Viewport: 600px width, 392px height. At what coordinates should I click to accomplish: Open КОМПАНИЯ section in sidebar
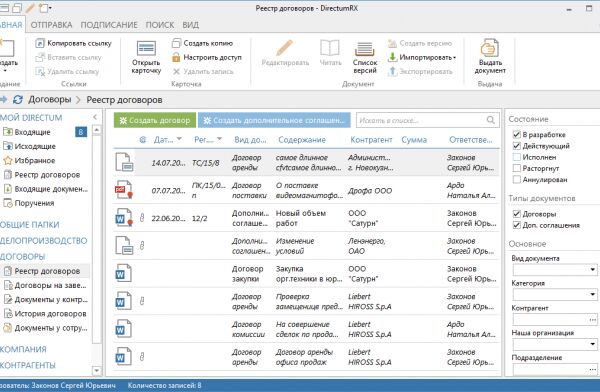click(23, 349)
